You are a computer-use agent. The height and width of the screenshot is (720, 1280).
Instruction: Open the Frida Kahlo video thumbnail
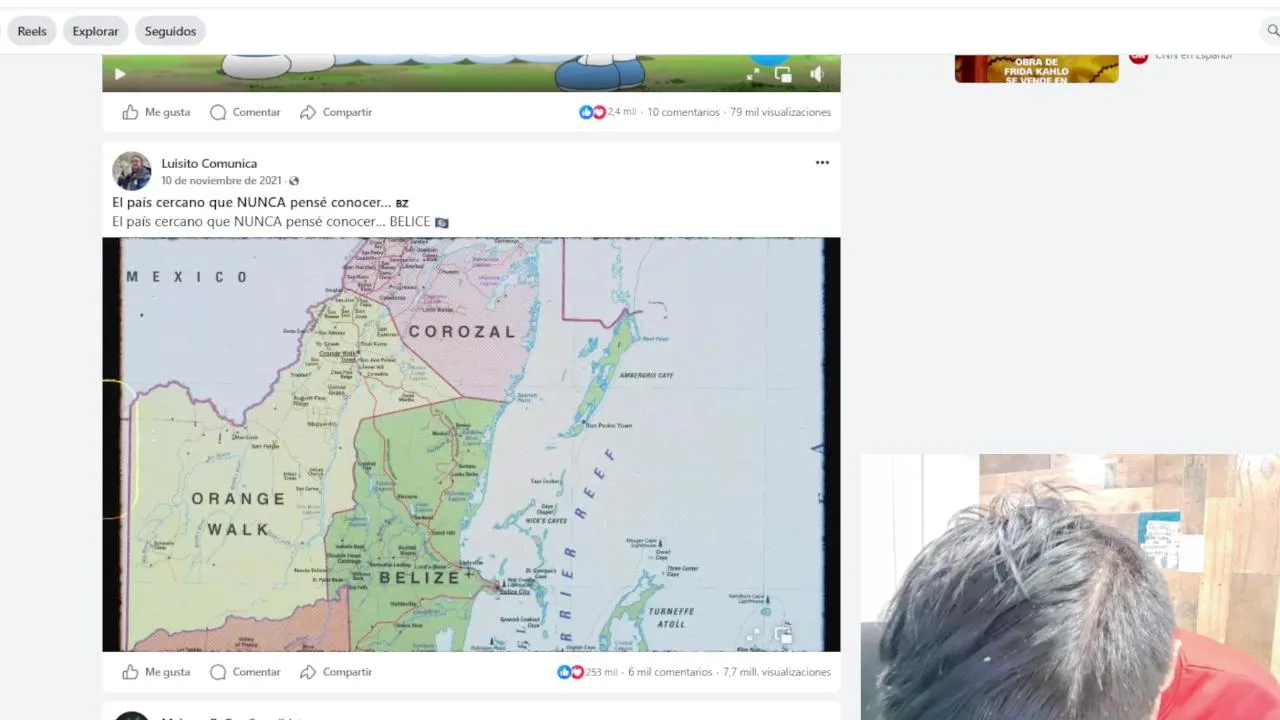1036,69
